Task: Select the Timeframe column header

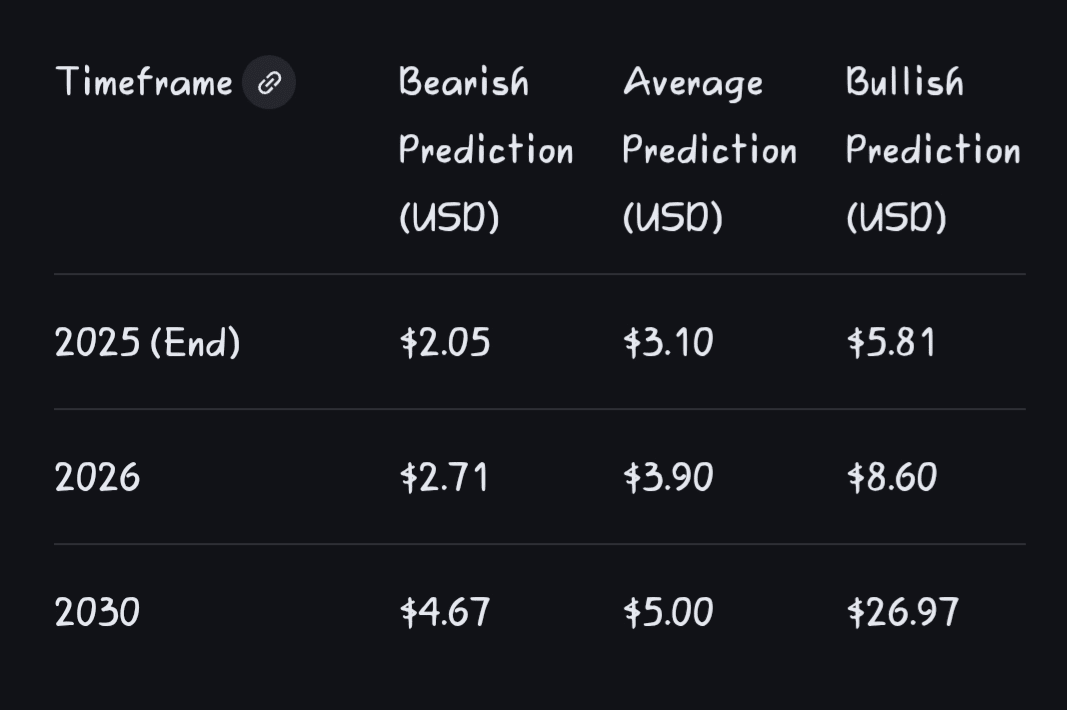Action: [x=144, y=82]
